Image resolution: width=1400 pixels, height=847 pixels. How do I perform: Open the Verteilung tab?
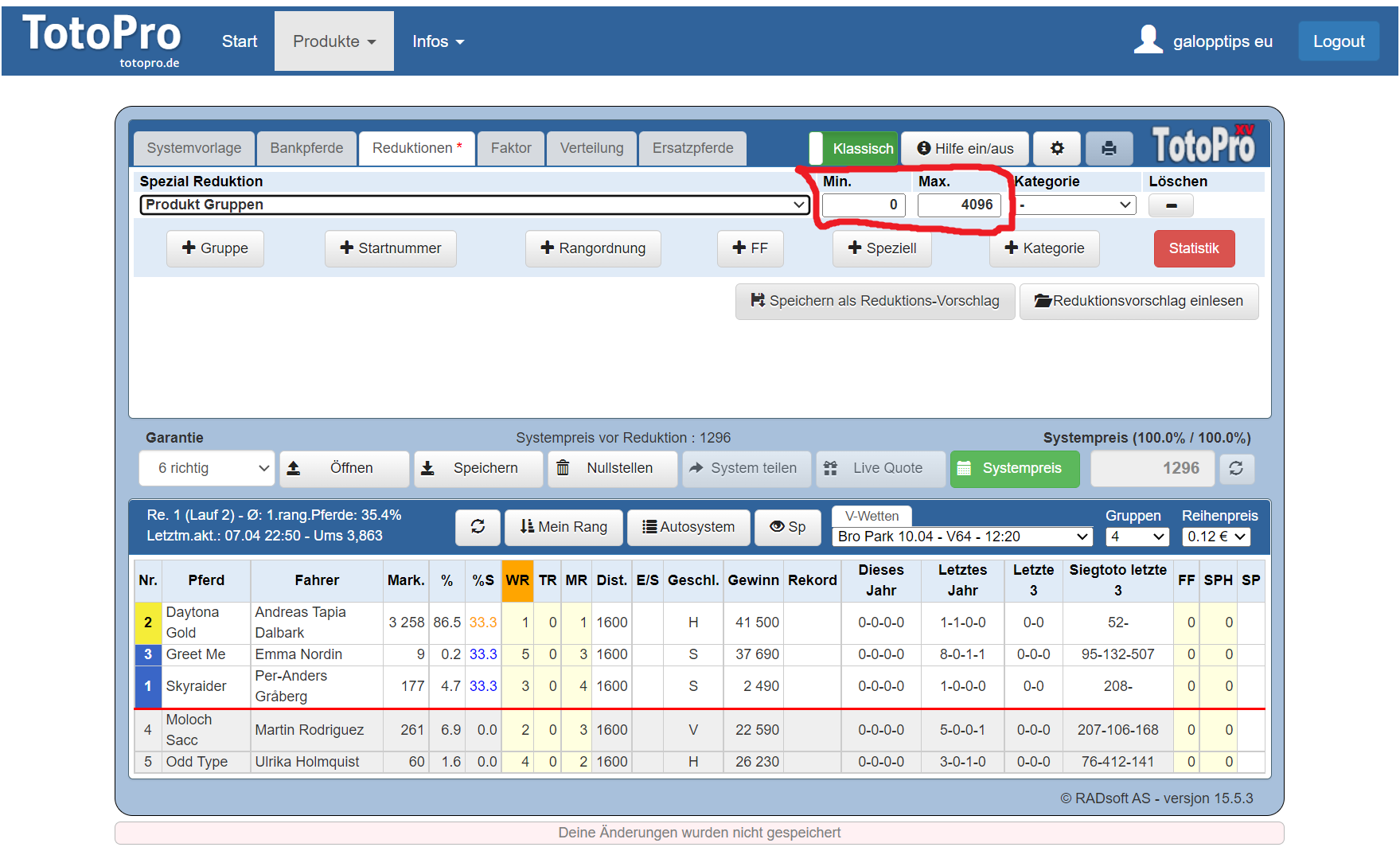pos(592,148)
